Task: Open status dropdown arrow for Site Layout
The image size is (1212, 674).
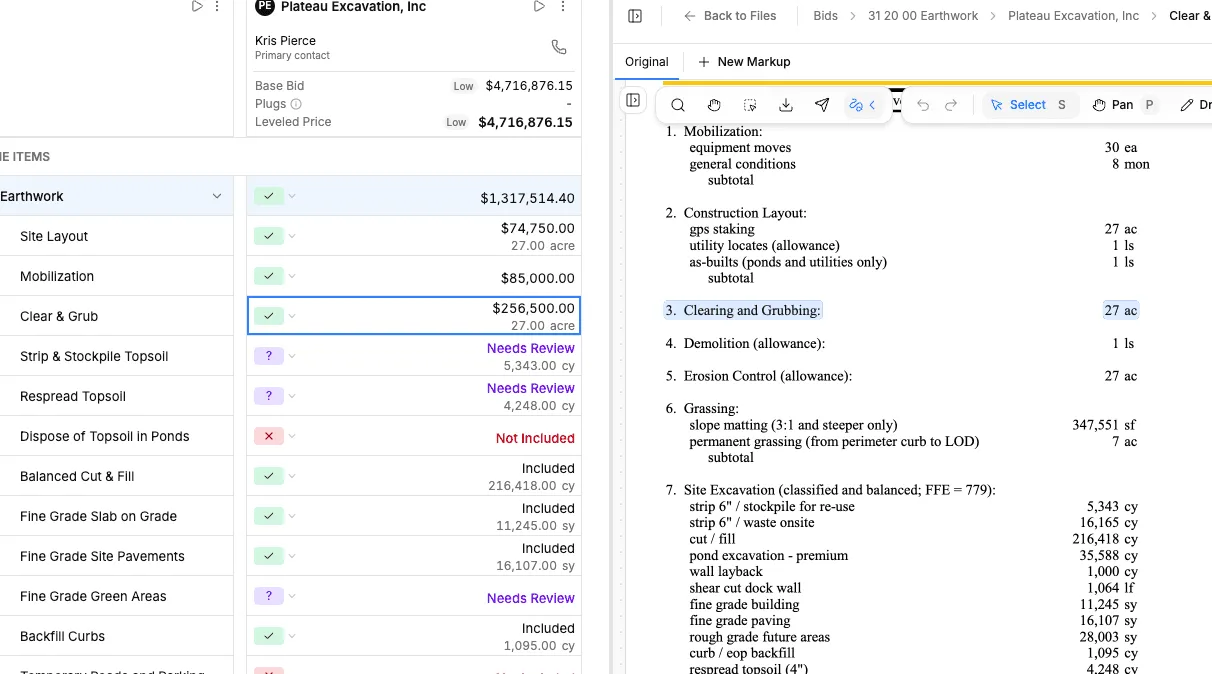Action: (292, 236)
